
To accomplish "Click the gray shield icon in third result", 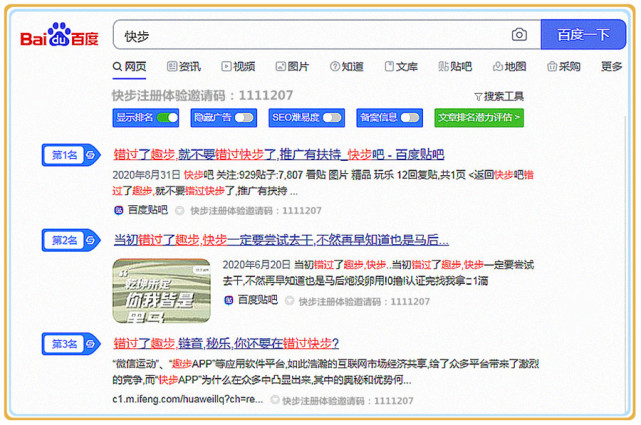I will click(x=275, y=400).
